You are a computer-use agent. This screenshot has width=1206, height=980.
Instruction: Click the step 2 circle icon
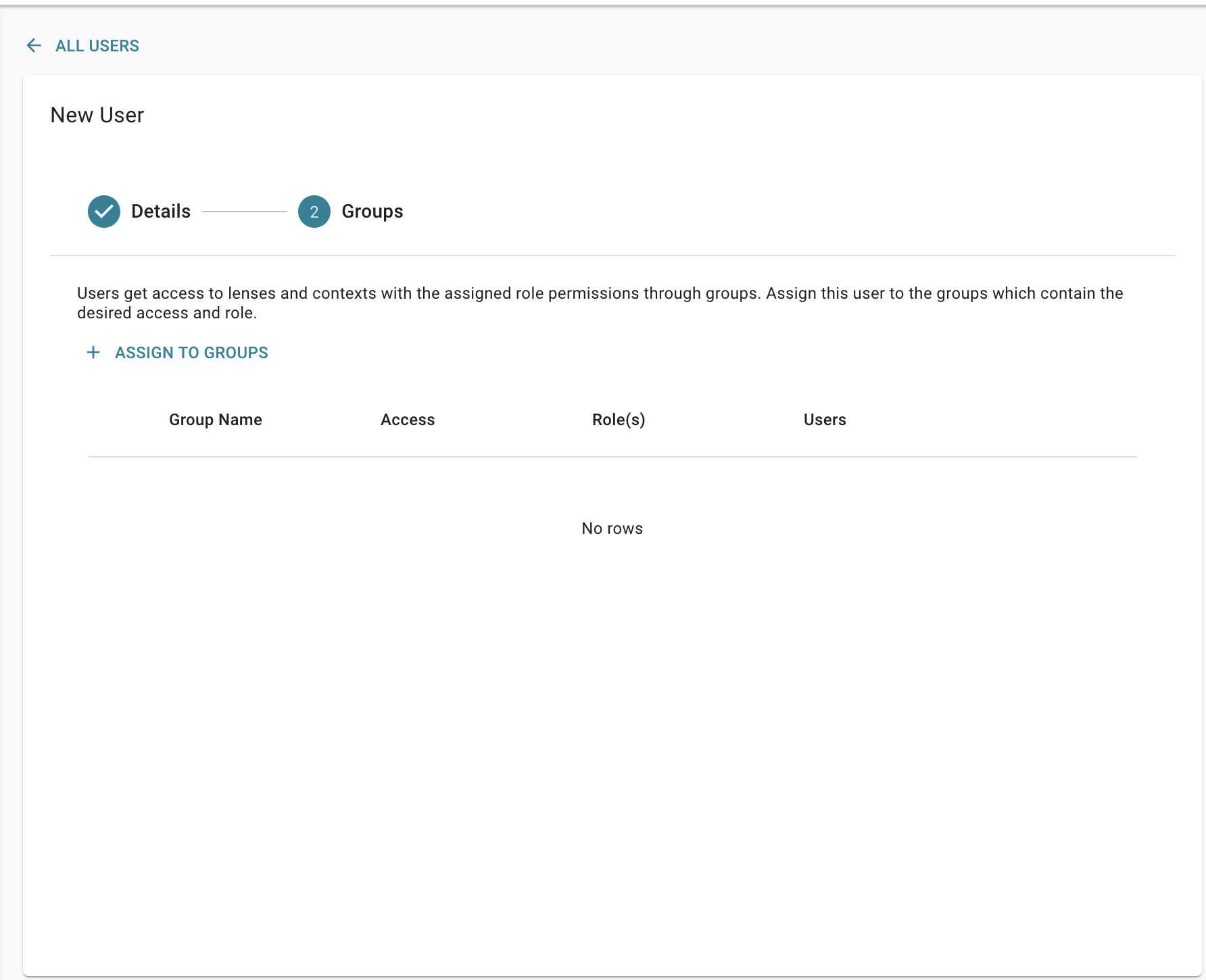pyautogui.click(x=314, y=212)
